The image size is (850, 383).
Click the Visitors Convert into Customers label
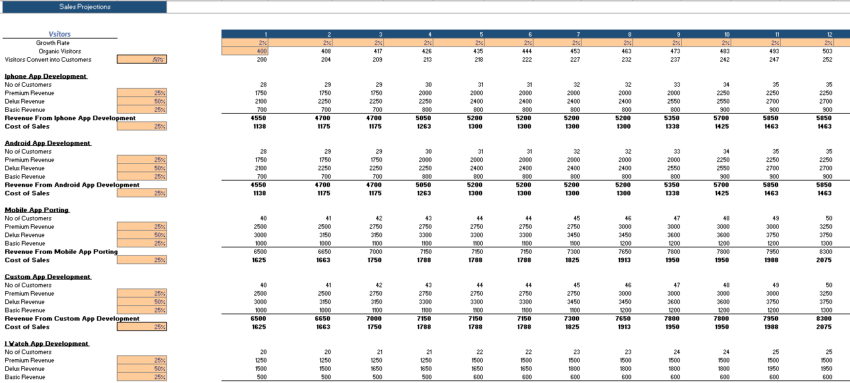tap(48, 60)
